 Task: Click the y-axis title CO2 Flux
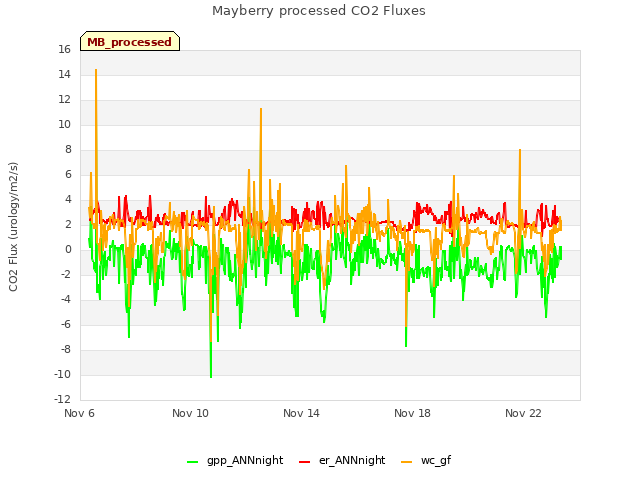coord(13,227)
